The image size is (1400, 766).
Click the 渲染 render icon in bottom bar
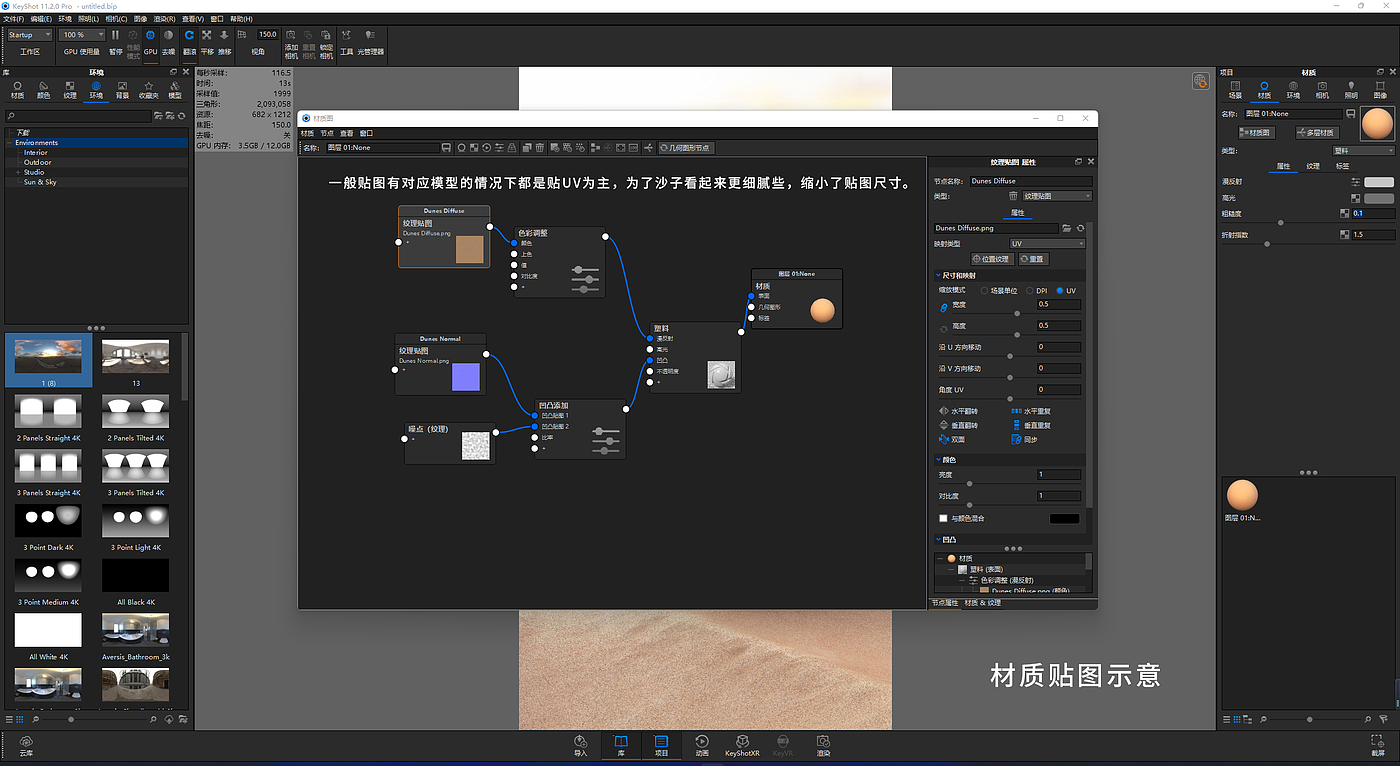822,745
